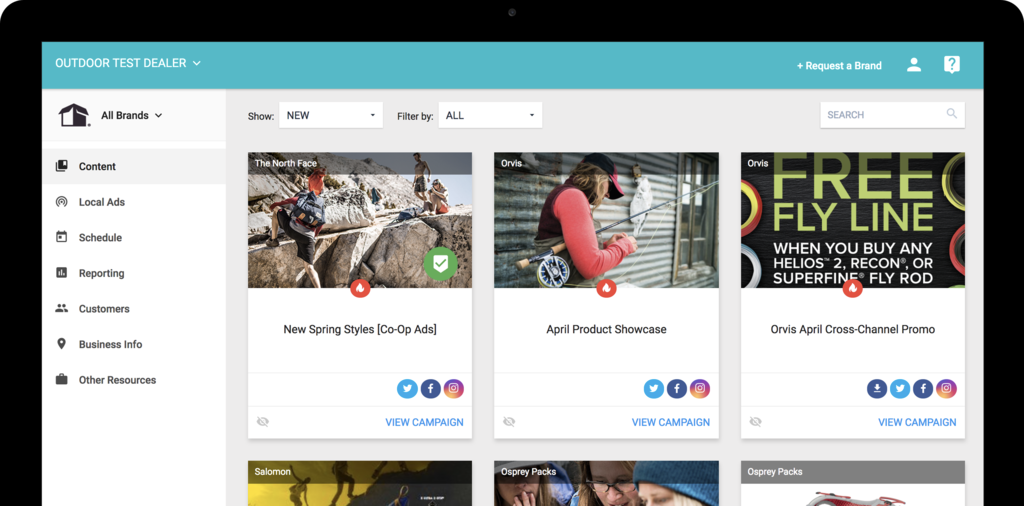Open the Business Info section
Image resolution: width=1024 pixels, height=506 pixels.
(x=134, y=344)
